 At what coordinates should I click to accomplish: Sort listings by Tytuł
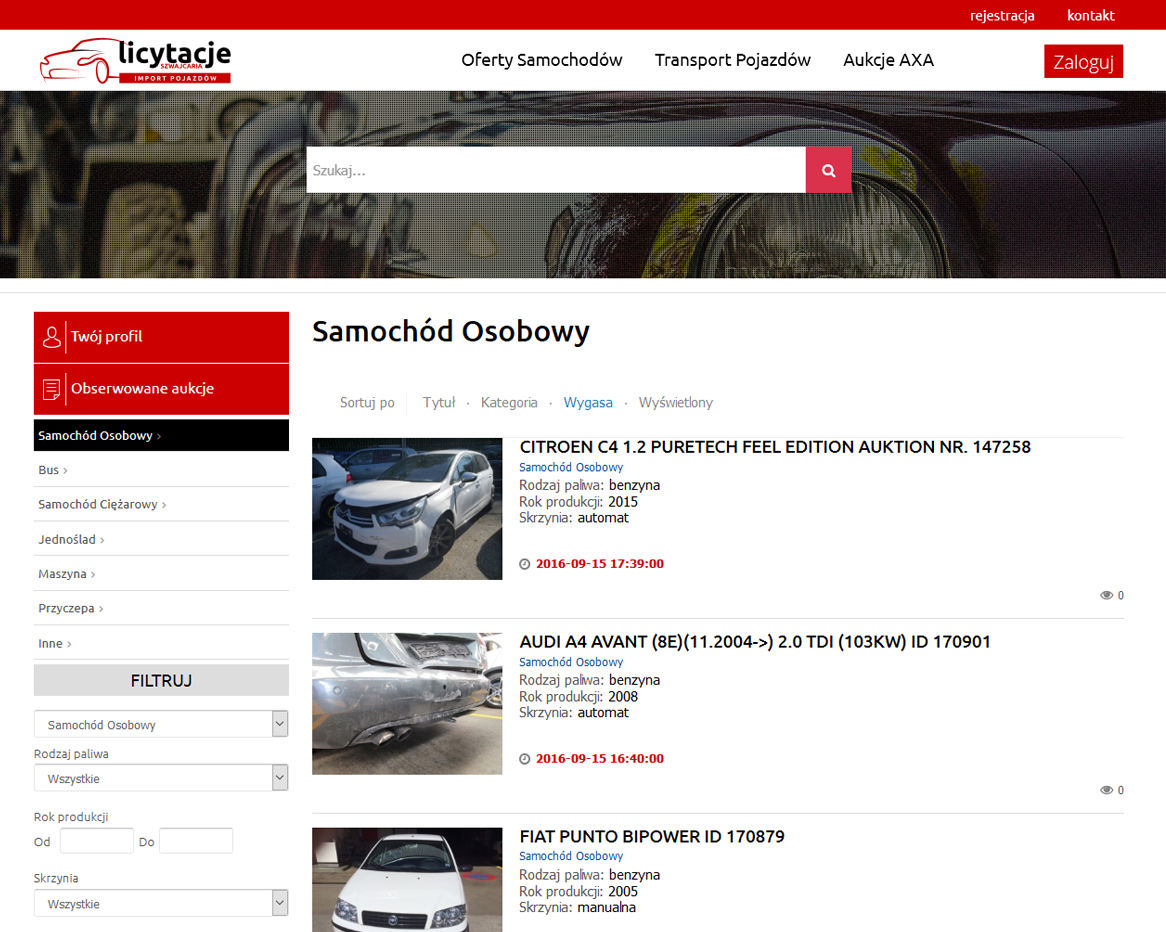439,402
